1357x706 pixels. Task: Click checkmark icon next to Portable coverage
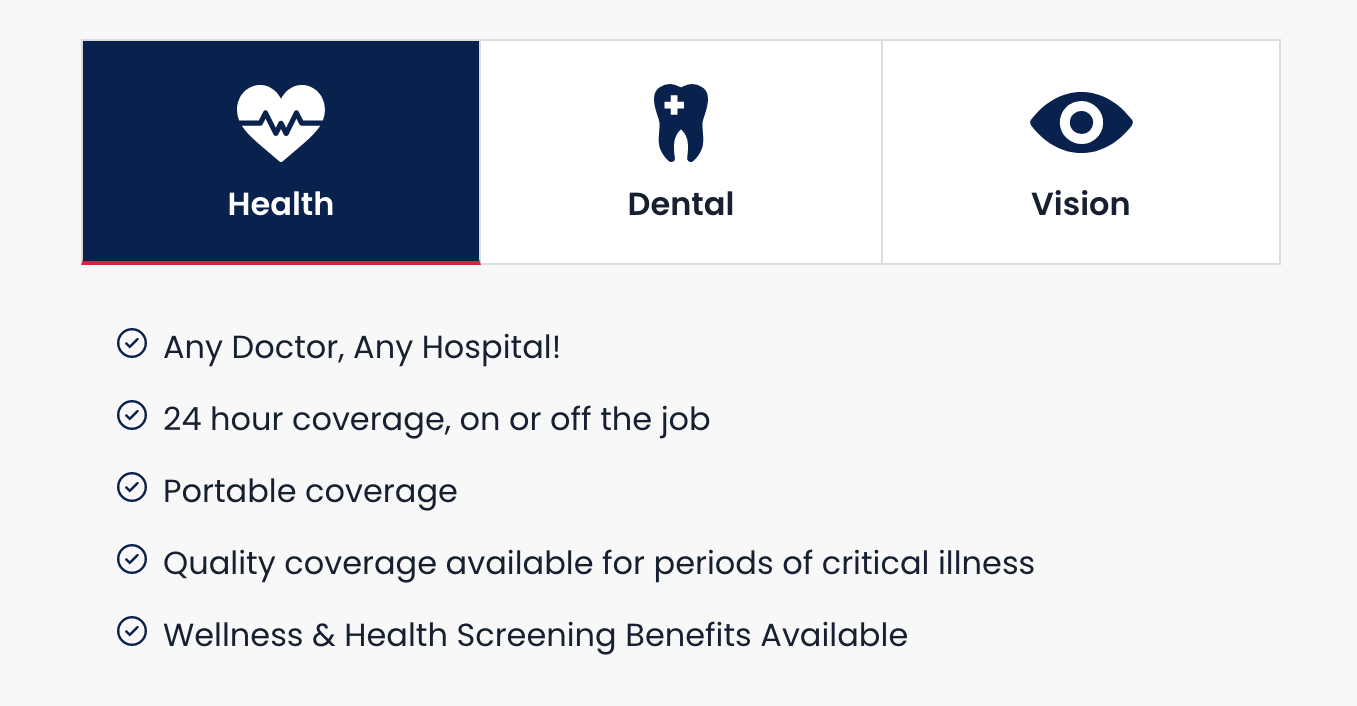click(132, 488)
